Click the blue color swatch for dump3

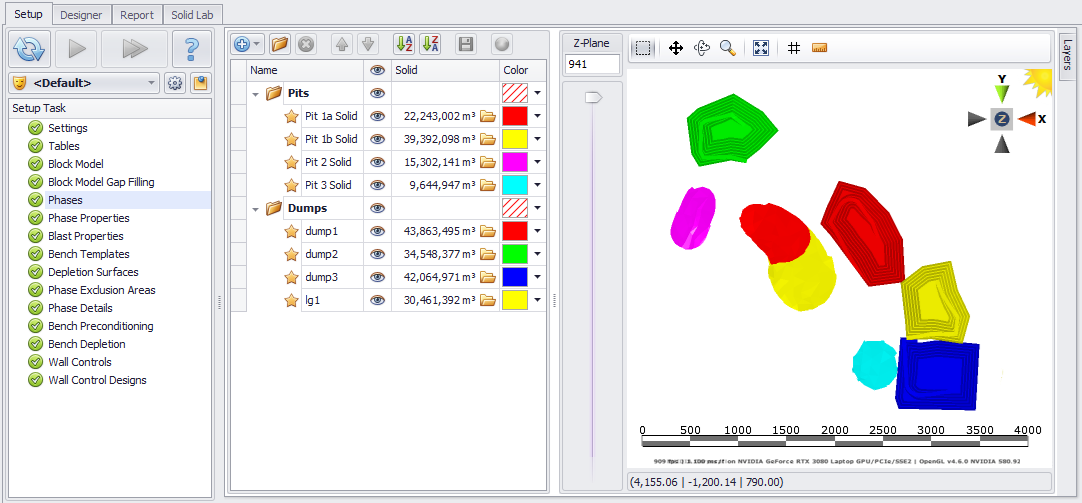pyautogui.click(x=514, y=277)
